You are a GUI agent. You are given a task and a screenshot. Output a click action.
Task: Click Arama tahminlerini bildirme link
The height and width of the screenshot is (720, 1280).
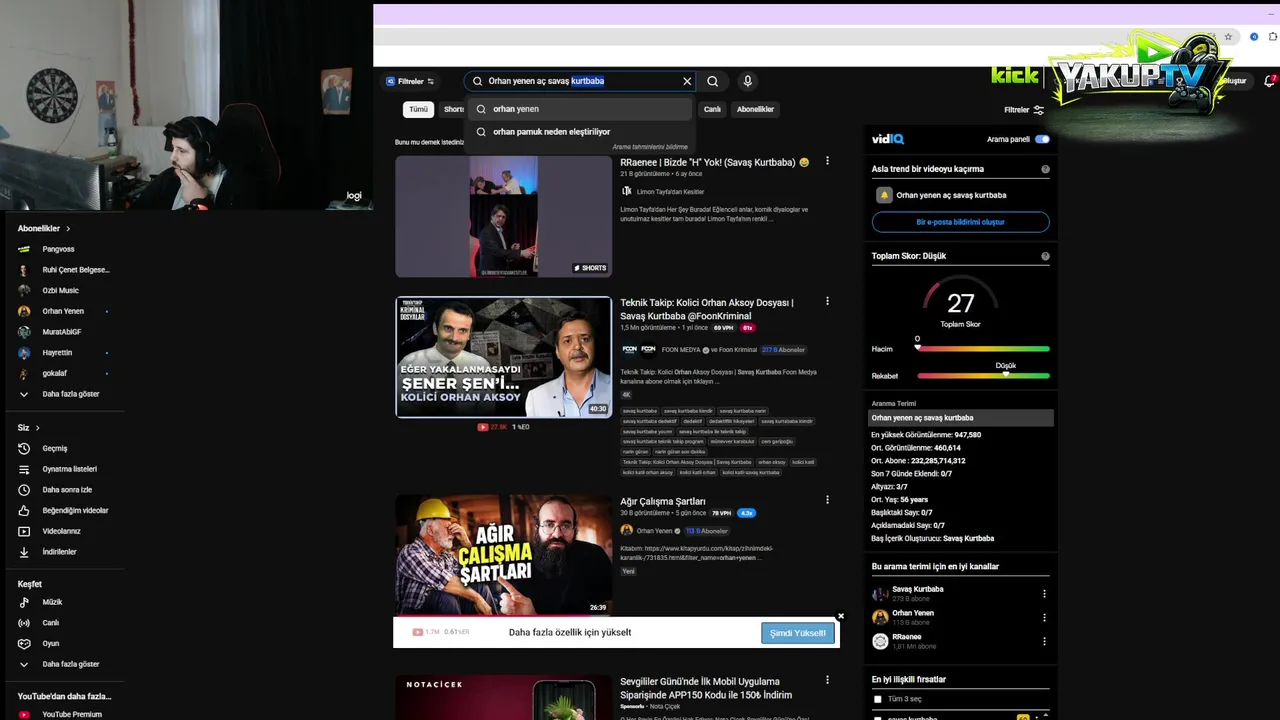[650, 147]
